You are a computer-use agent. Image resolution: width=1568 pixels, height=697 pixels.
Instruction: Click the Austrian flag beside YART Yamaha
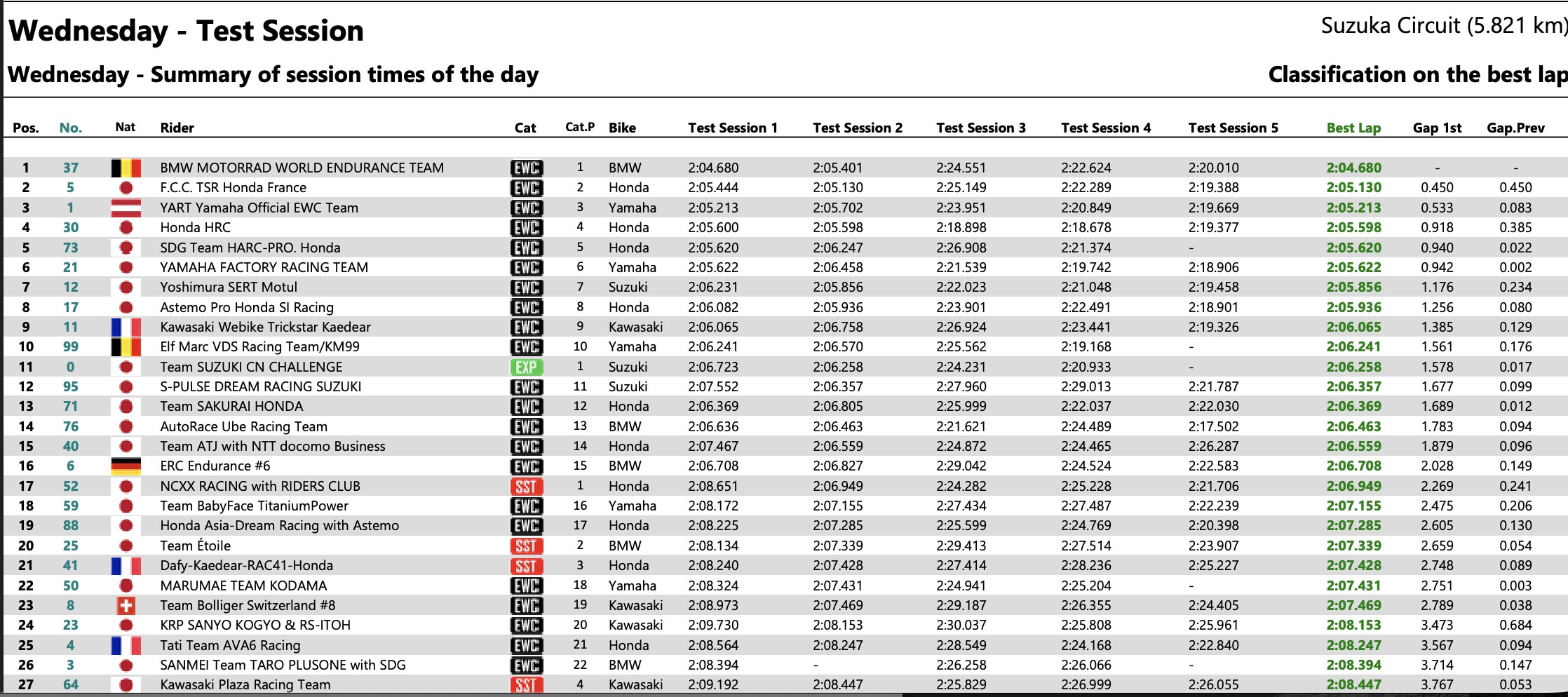(x=126, y=208)
